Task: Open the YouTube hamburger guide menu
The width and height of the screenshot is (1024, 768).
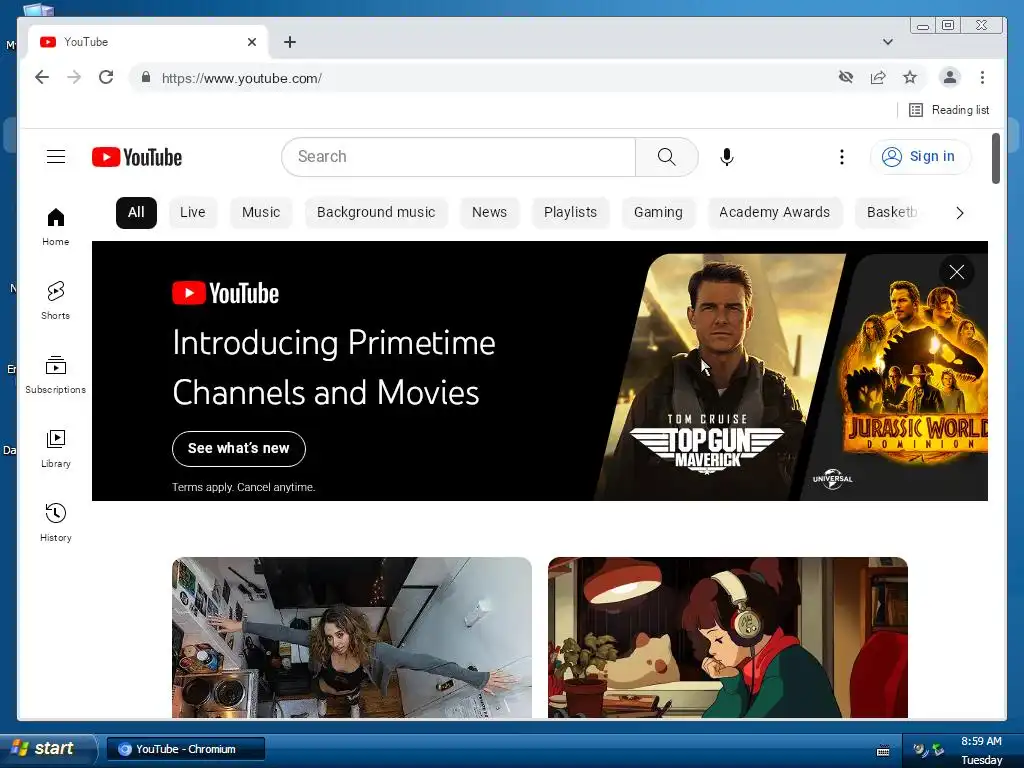Action: coord(56,157)
